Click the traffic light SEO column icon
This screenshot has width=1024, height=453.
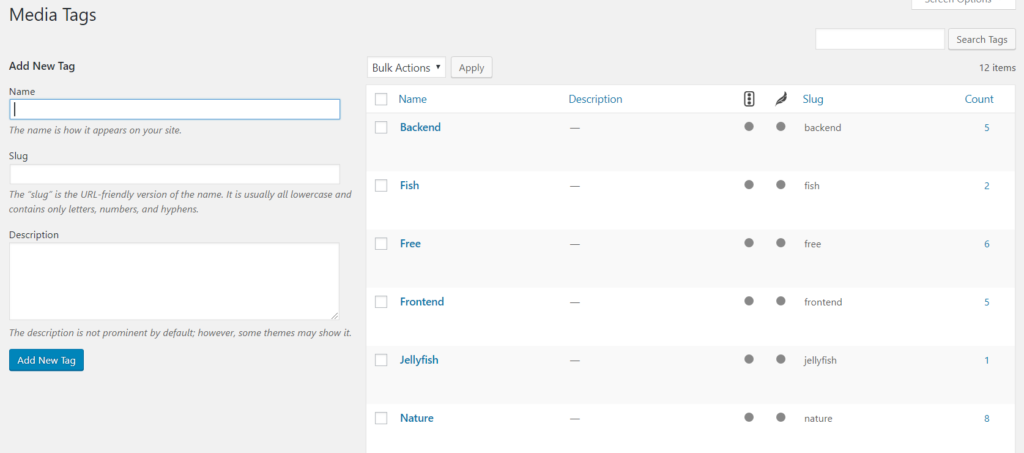(x=749, y=99)
